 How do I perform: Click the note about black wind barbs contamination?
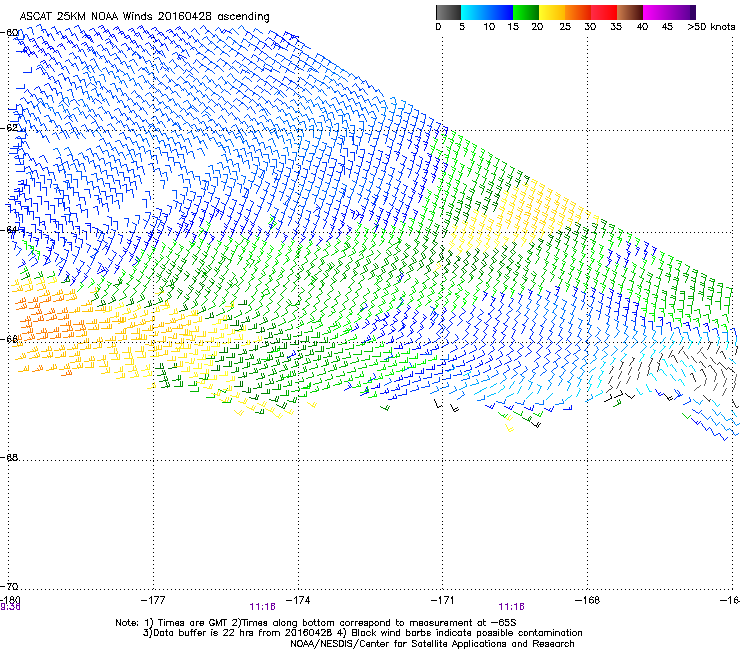pyautogui.click(x=460, y=633)
